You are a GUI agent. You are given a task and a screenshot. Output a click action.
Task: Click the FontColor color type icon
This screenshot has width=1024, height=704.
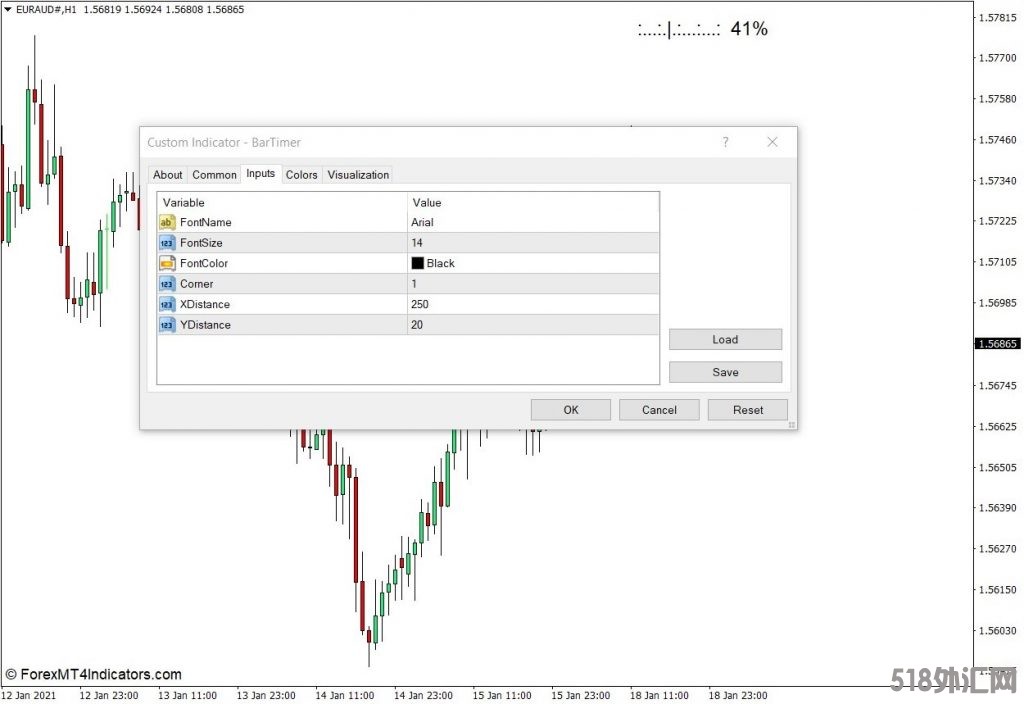(167, 263)
